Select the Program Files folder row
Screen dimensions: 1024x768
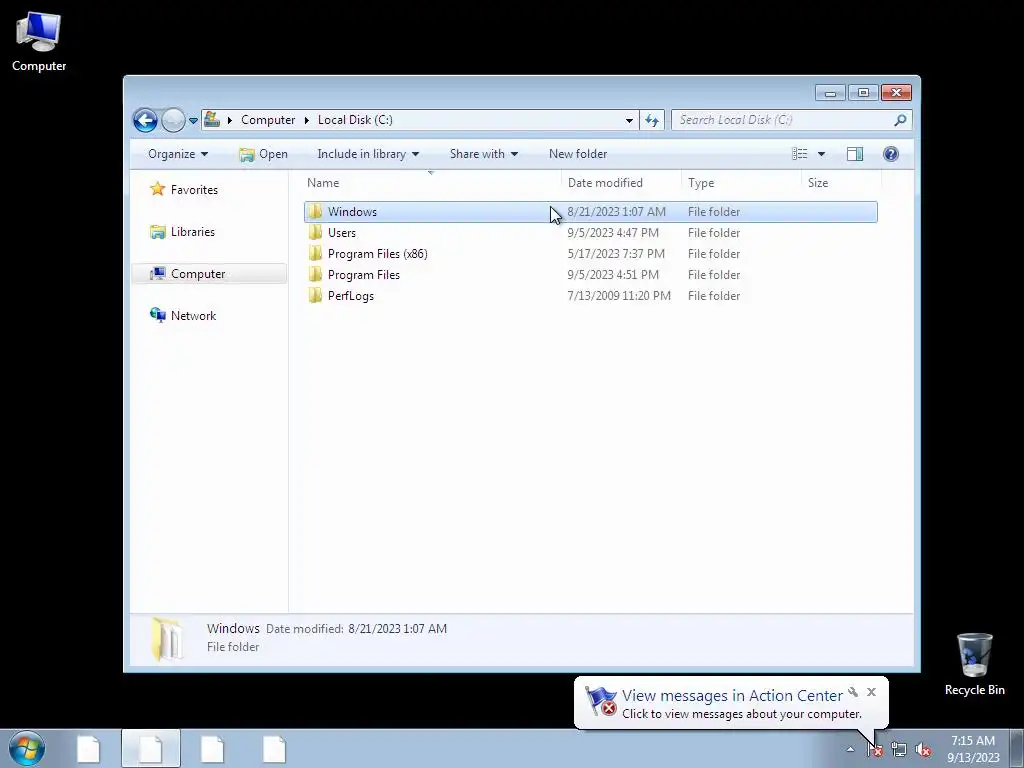click(x=590, y=274)
